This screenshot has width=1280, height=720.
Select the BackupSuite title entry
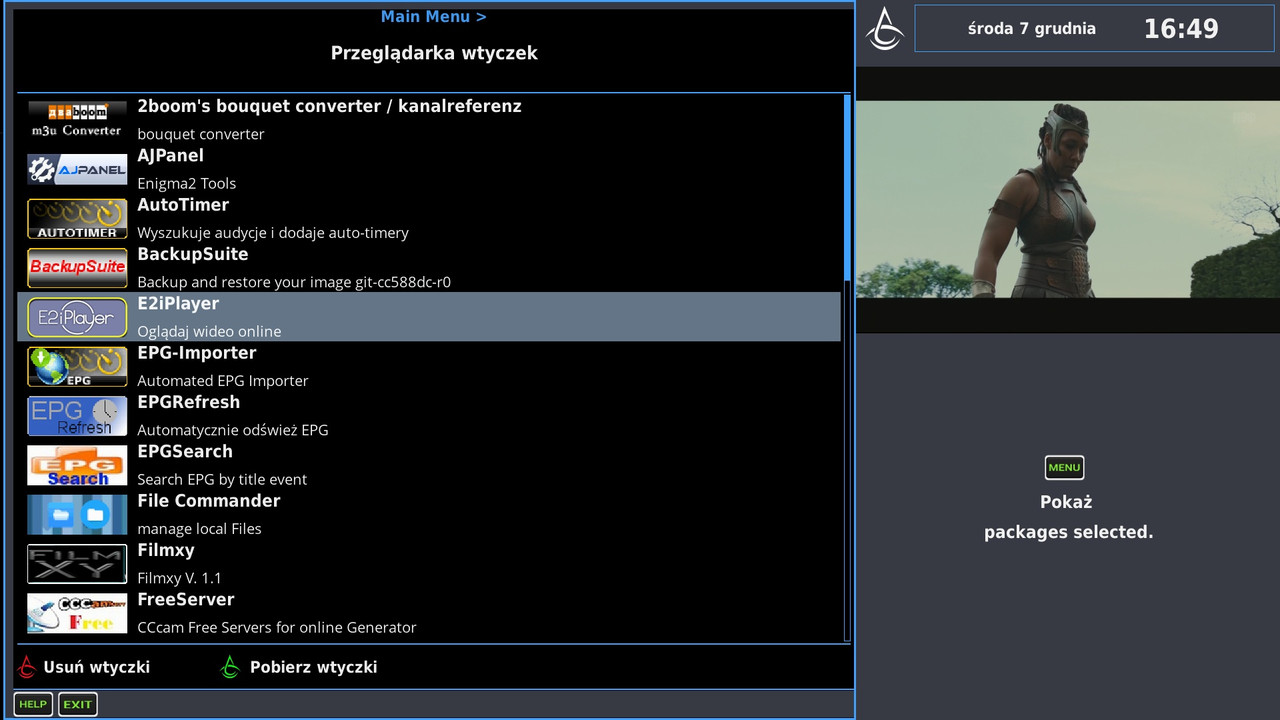(x=192, y=254)
